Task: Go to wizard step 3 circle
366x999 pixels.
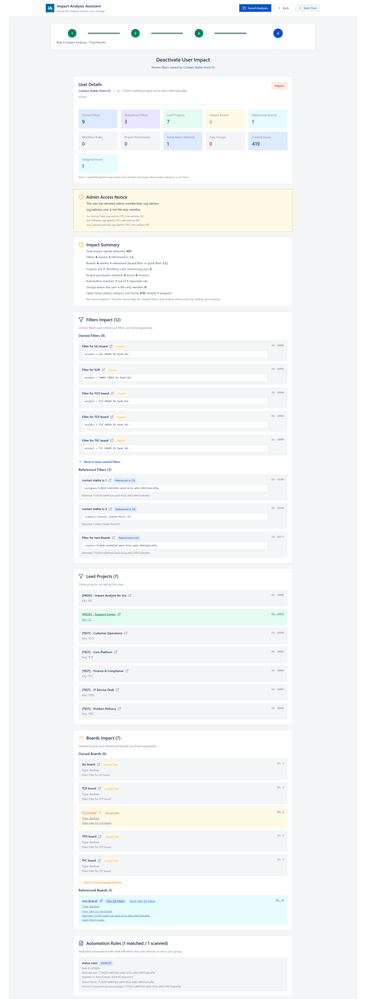Action: [x=199, y=33]
